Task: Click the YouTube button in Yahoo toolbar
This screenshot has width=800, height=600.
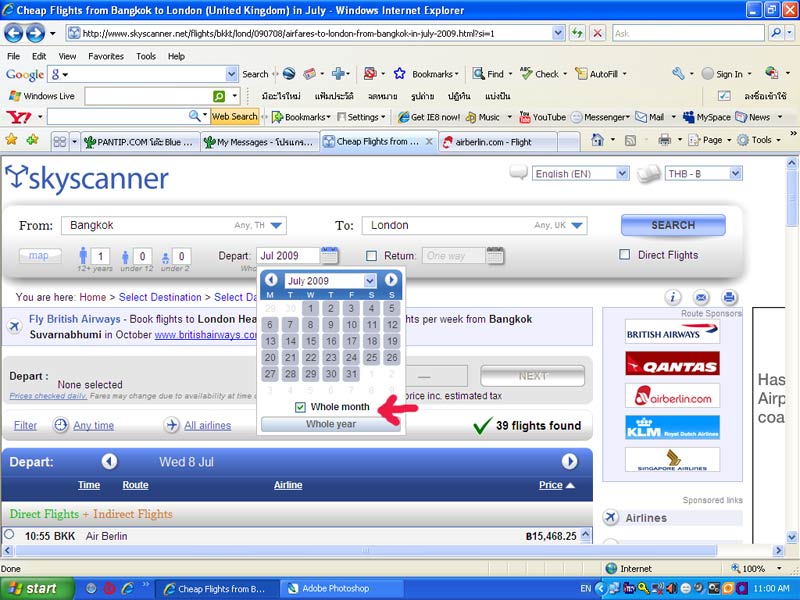Action: [542, 117]
